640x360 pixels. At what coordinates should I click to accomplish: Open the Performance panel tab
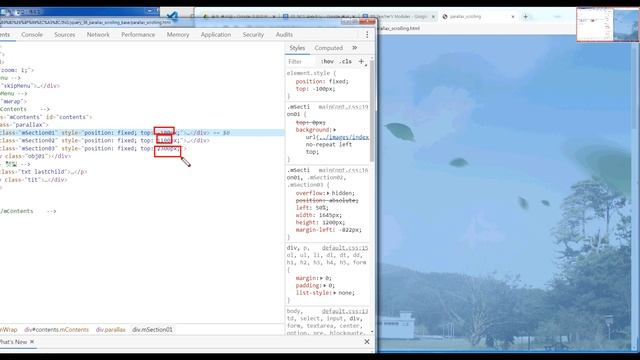coord(138,35)
